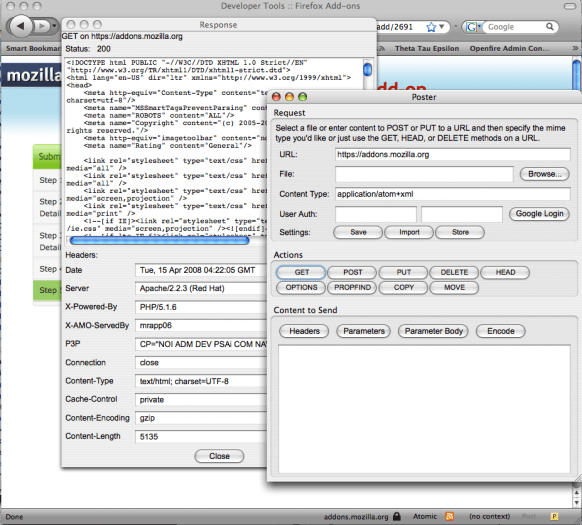Click the Content Type field in Poster

452,194
